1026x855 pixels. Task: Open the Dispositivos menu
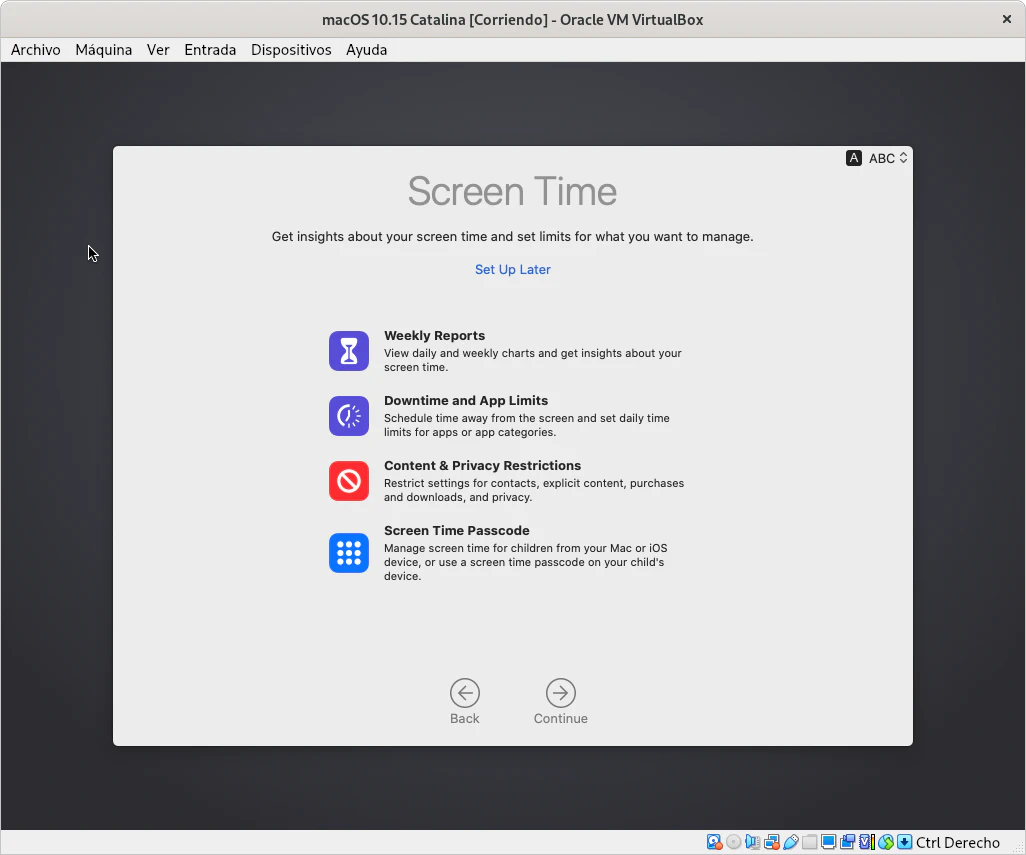coord(291,50)
